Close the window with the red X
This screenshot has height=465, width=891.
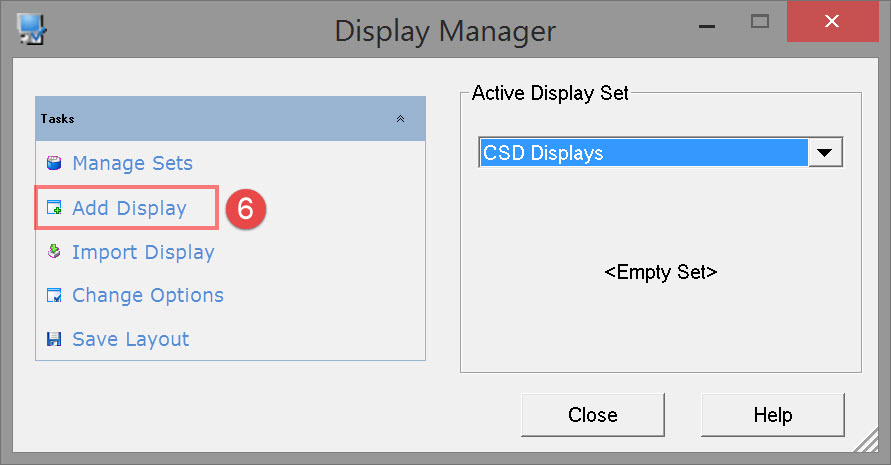click(x=832, y=21)
